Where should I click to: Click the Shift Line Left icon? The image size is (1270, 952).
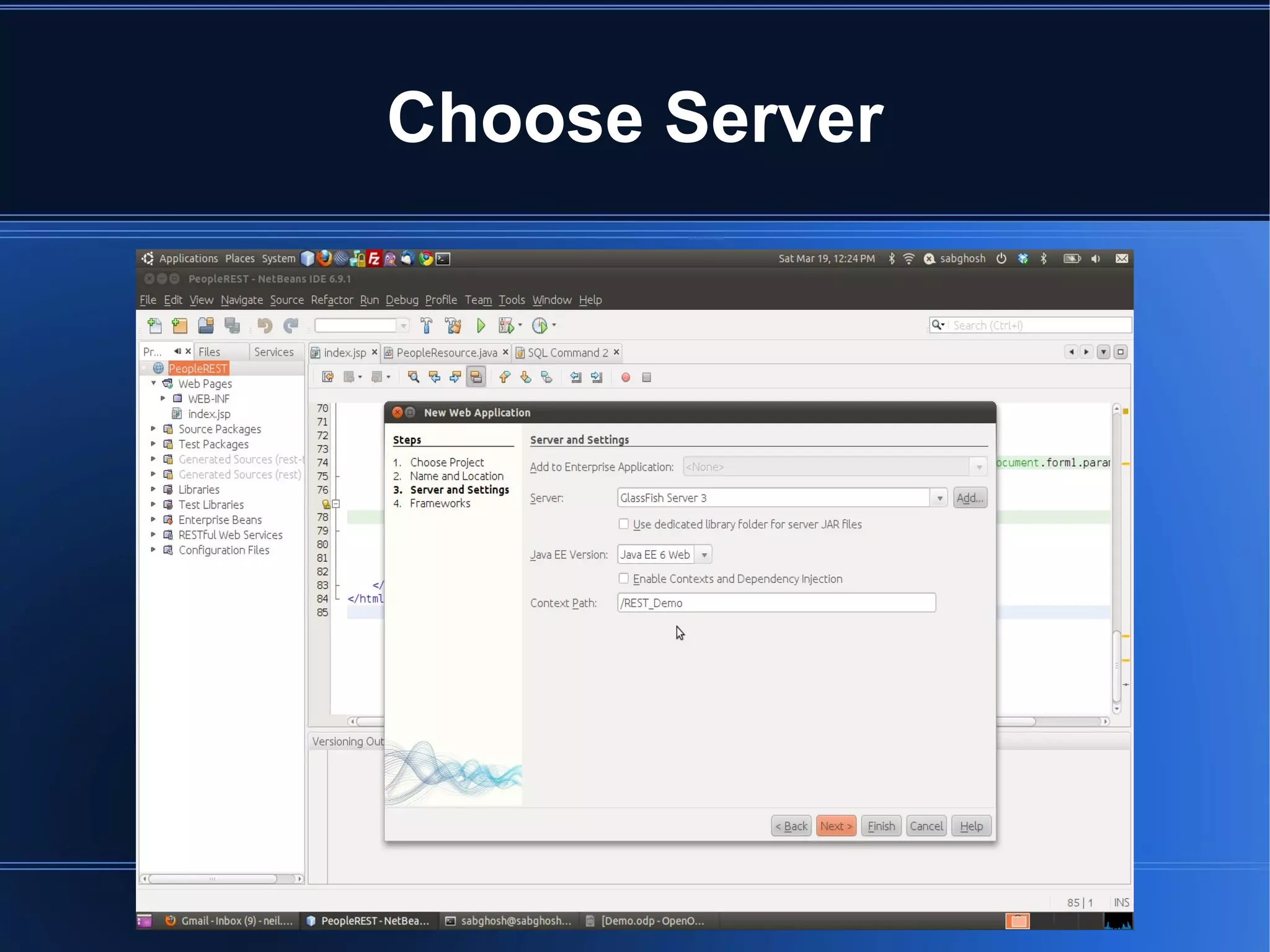[576, 377]
